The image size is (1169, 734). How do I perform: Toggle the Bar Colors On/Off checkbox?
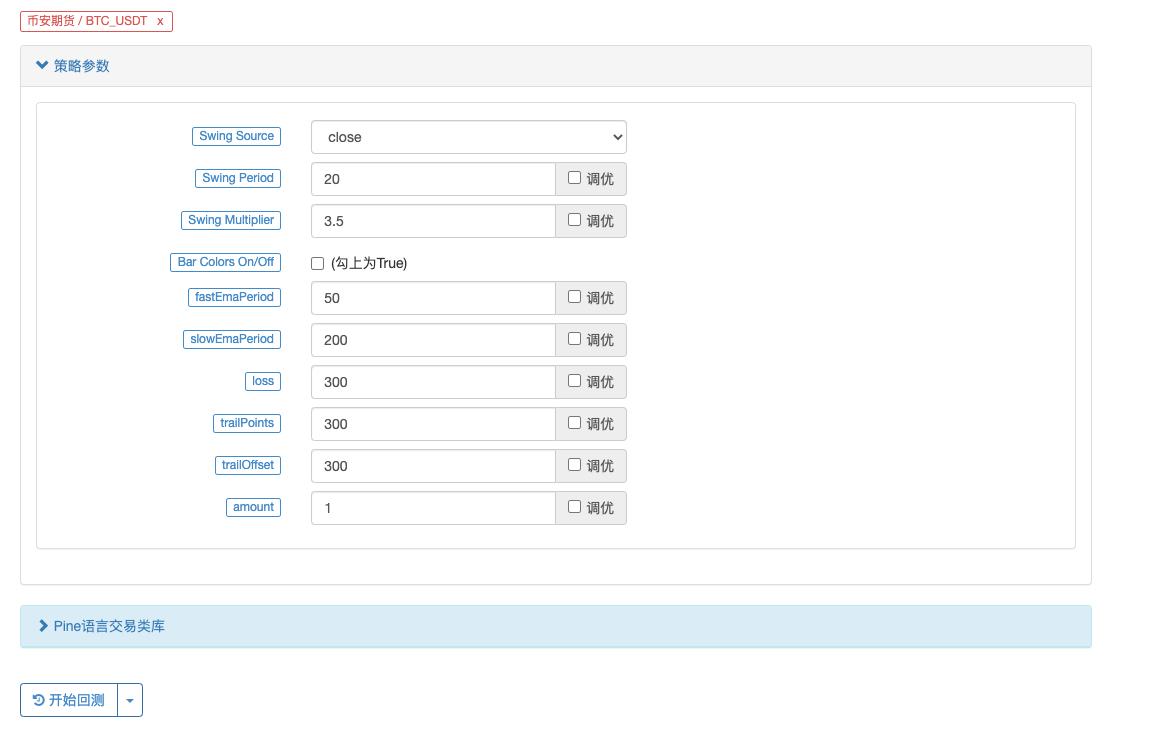point(318,263)
